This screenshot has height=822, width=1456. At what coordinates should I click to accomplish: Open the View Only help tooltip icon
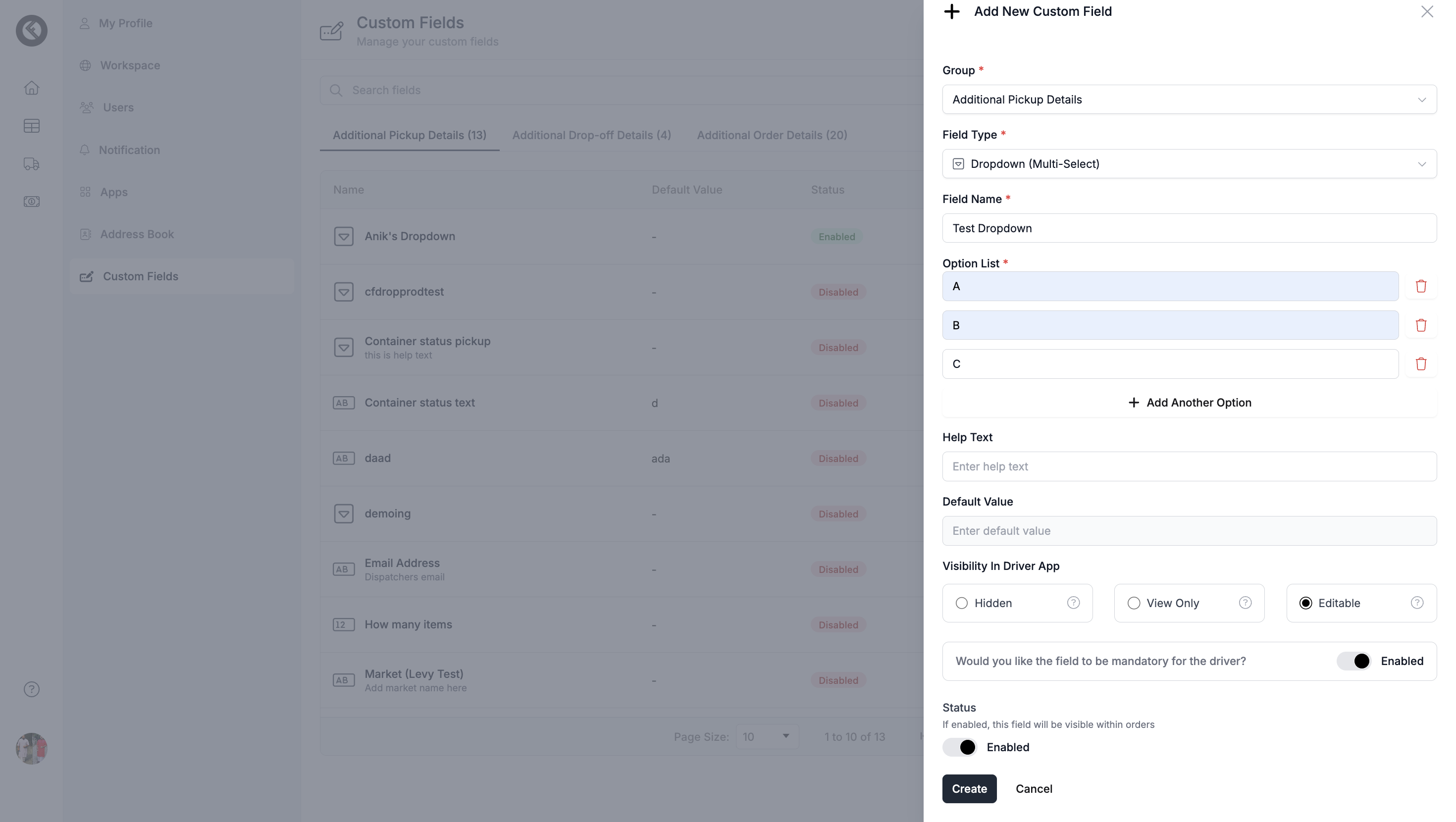click(1245, 603)
